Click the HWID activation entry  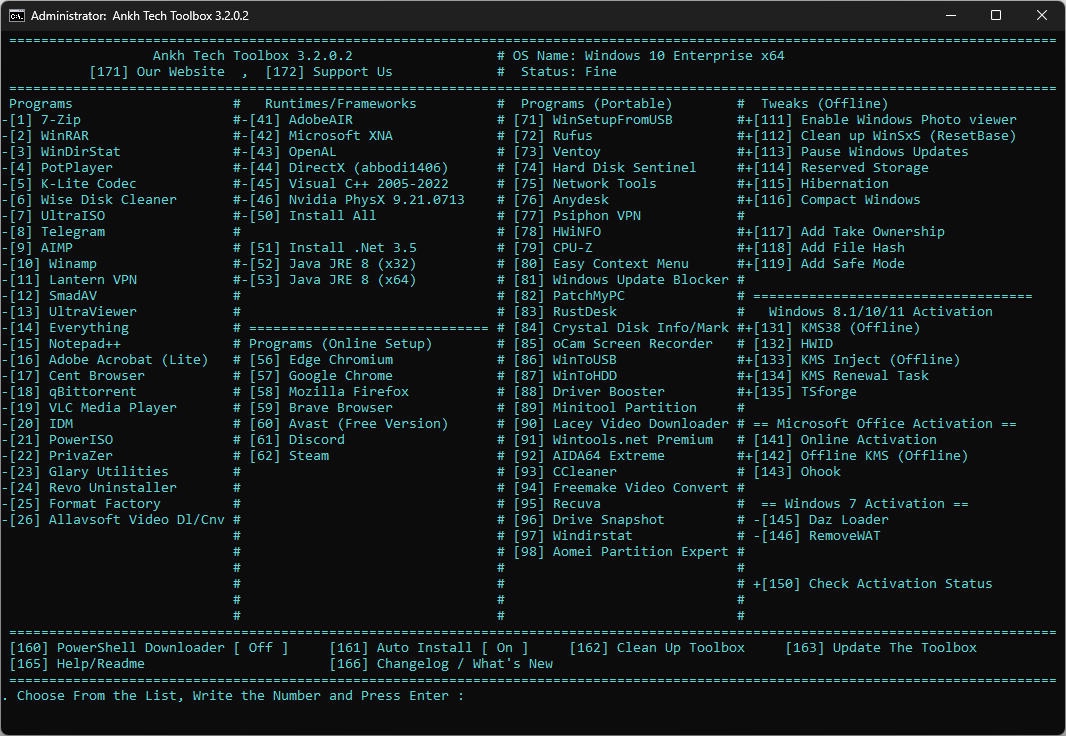(793, 344)
